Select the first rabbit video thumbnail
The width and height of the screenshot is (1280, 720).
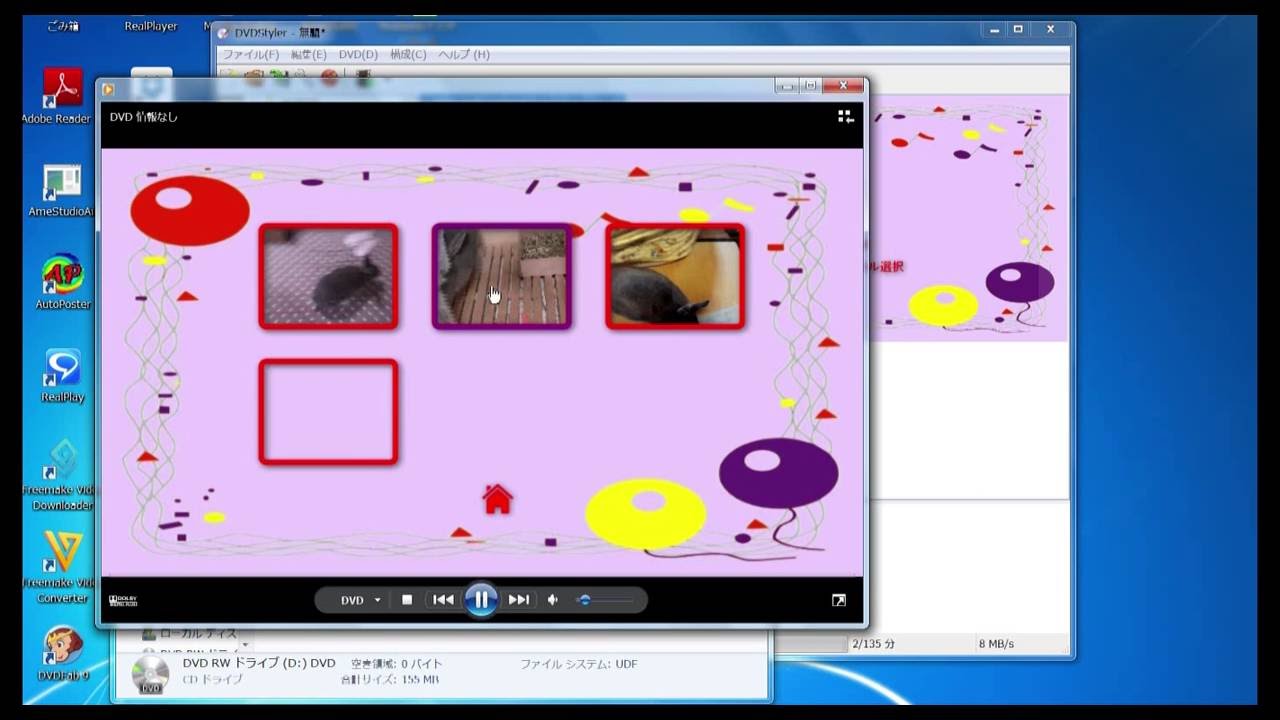click(329, 277)
